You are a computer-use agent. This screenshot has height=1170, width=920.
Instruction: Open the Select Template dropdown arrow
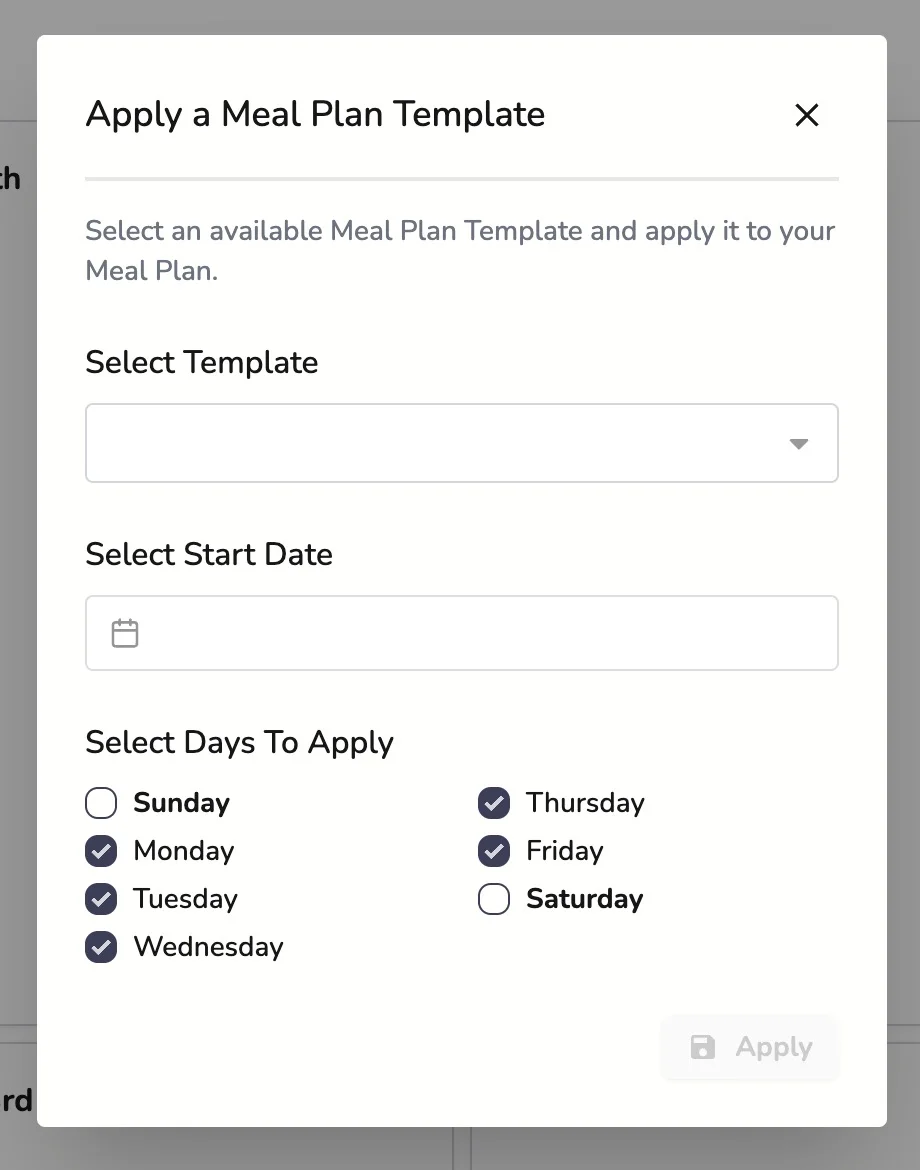[798, 444]
